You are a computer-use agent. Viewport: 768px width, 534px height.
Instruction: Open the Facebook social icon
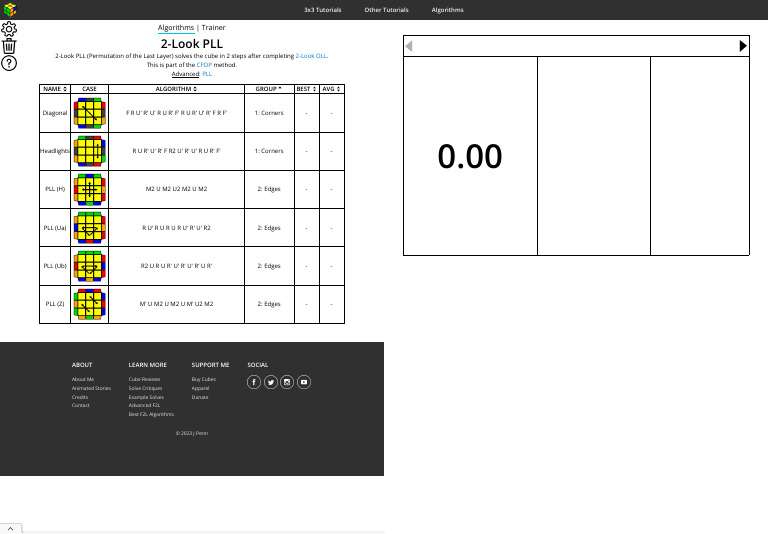[254, 382]
